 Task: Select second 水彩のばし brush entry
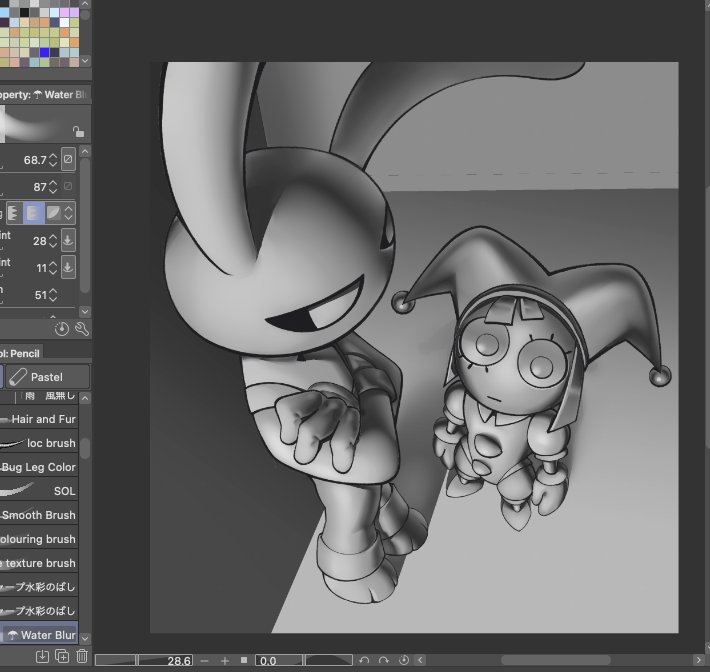click(39, 611)
